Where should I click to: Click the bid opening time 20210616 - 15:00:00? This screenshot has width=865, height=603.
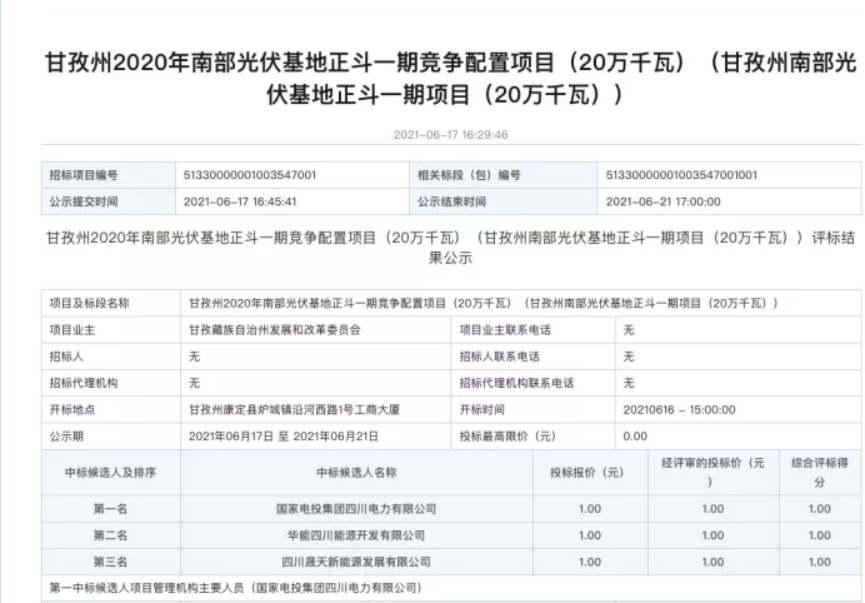click(x=679, y=409)
